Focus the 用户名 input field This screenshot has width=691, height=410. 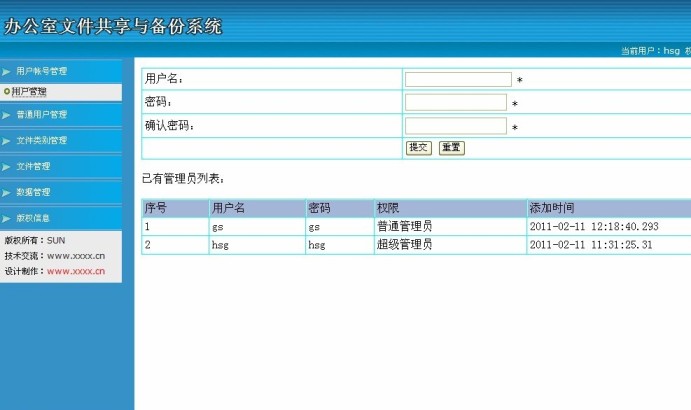click(458, 79)
